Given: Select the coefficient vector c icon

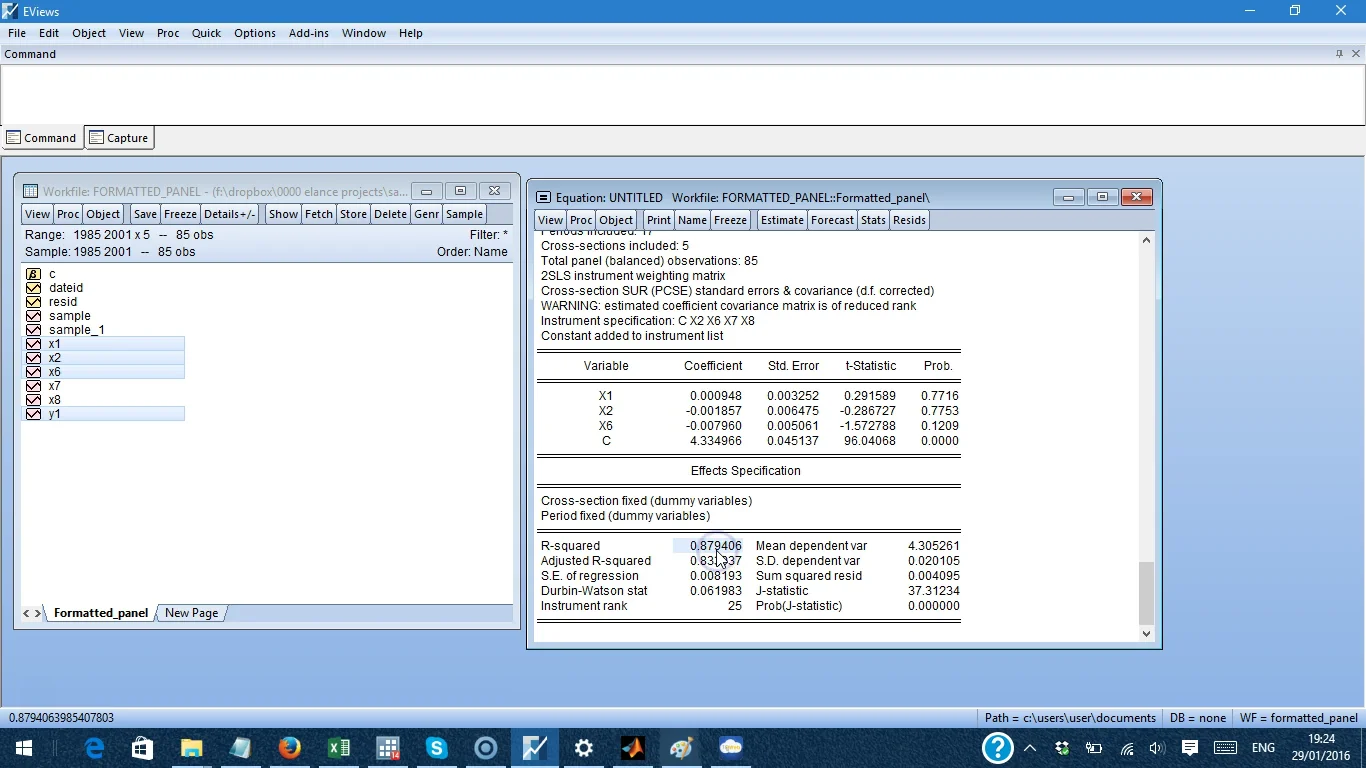Looking at the screenshot, I should point(33,274).
